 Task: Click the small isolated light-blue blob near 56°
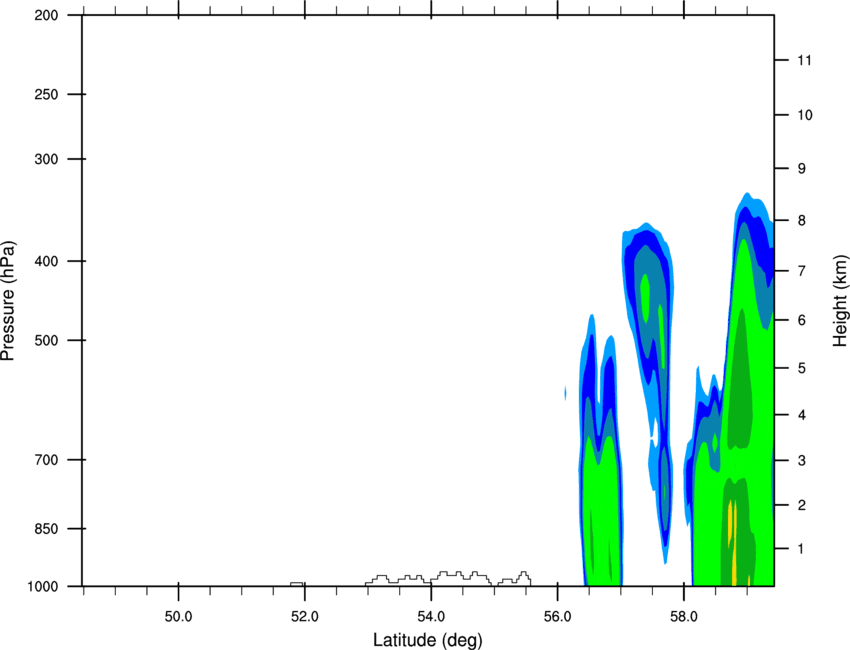point(565,392)
